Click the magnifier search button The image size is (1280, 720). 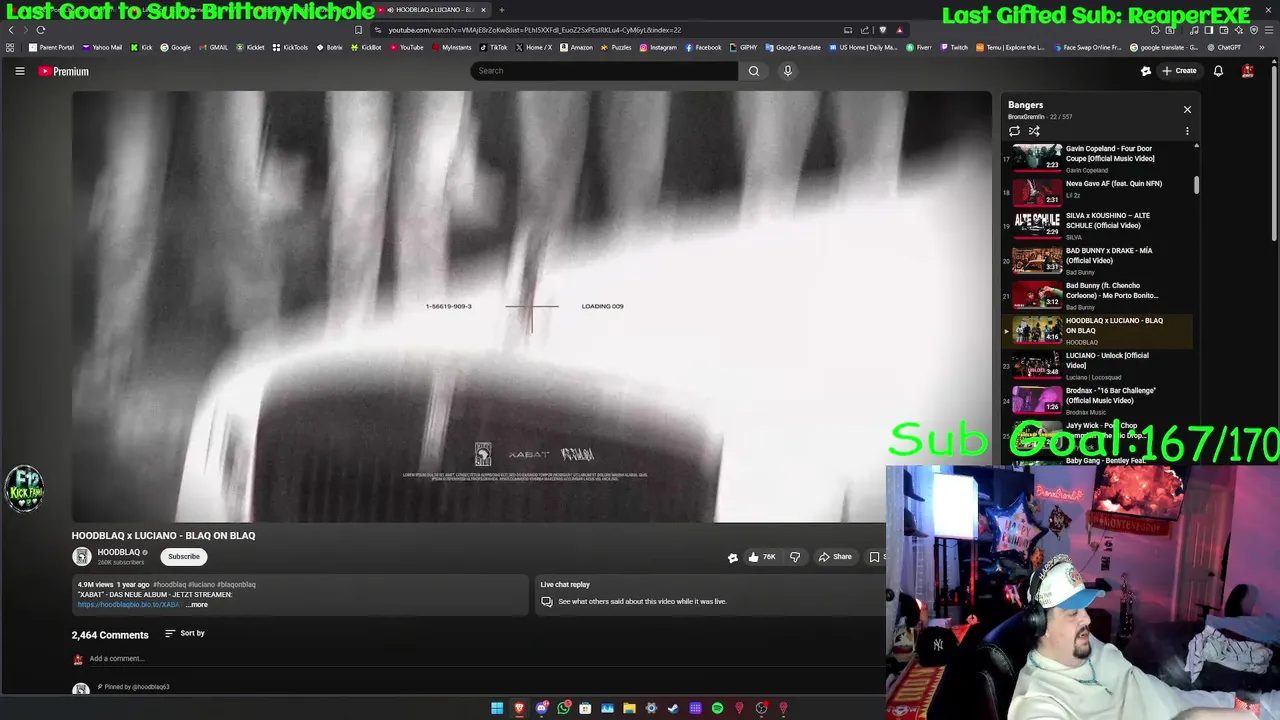[754, 71]
